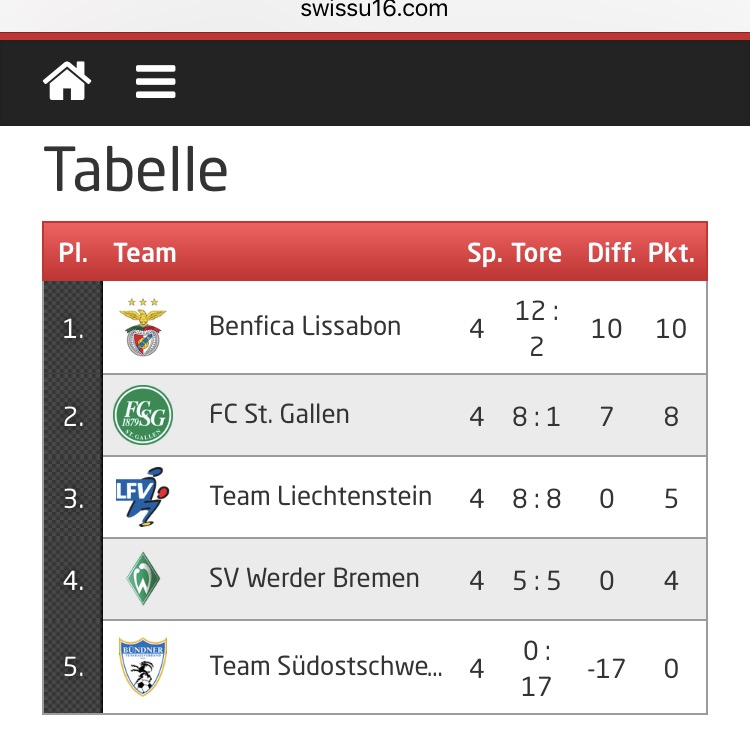
Task: Click the Diff. column header
Action: [612, 253]
